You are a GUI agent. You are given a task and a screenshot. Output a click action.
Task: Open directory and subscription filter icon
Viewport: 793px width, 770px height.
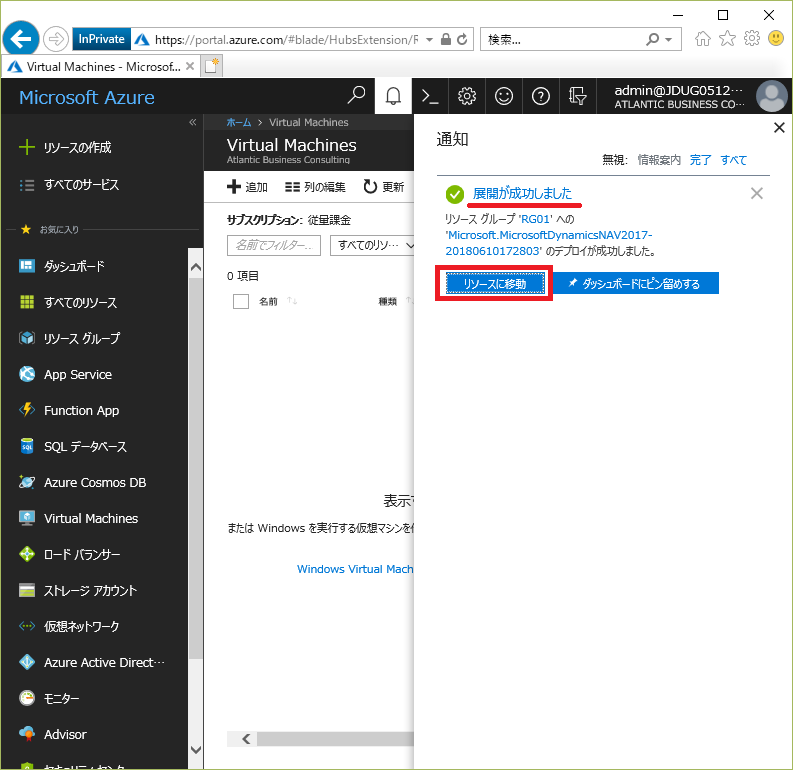(x=578, y=96)
